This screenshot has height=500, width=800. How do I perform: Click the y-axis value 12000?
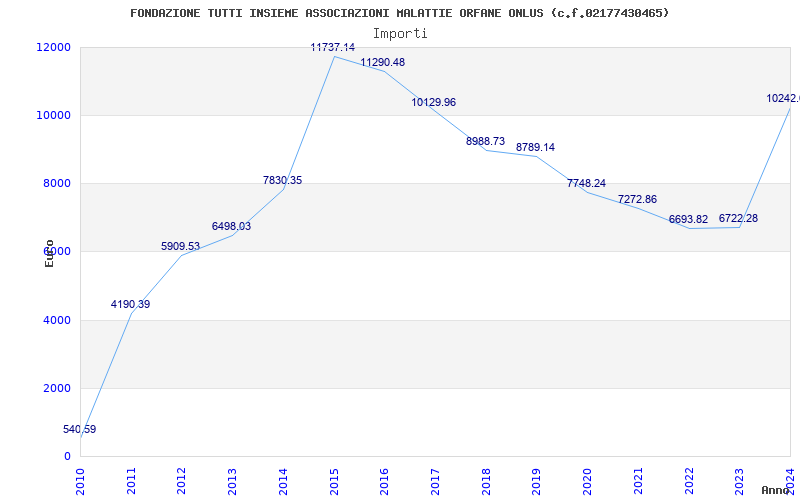(x=54, y=47)
